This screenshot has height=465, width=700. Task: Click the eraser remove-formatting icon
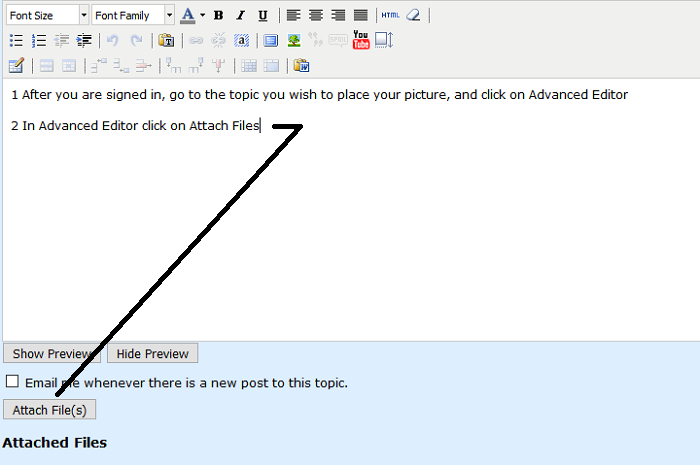coord(413,15)
